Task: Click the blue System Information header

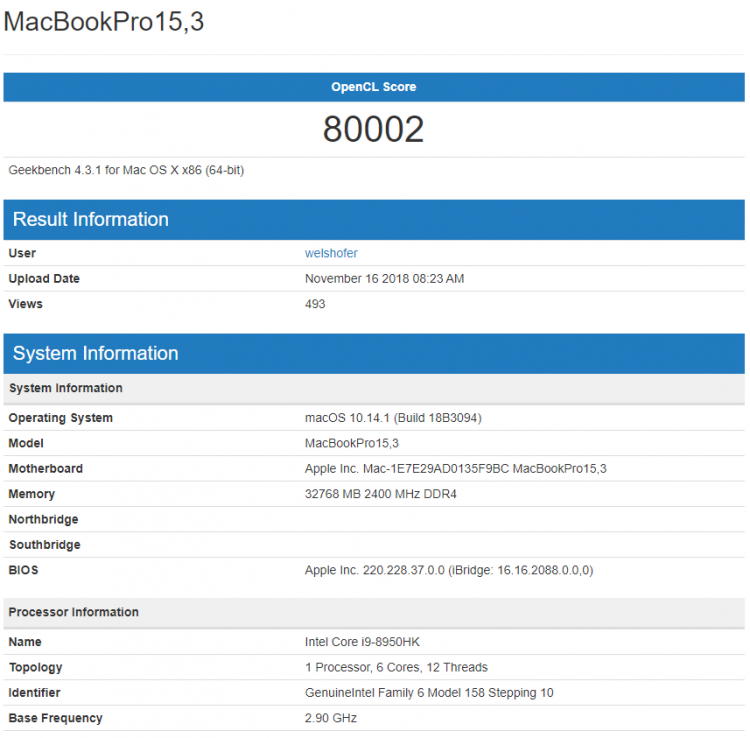Action: point(374,353)
